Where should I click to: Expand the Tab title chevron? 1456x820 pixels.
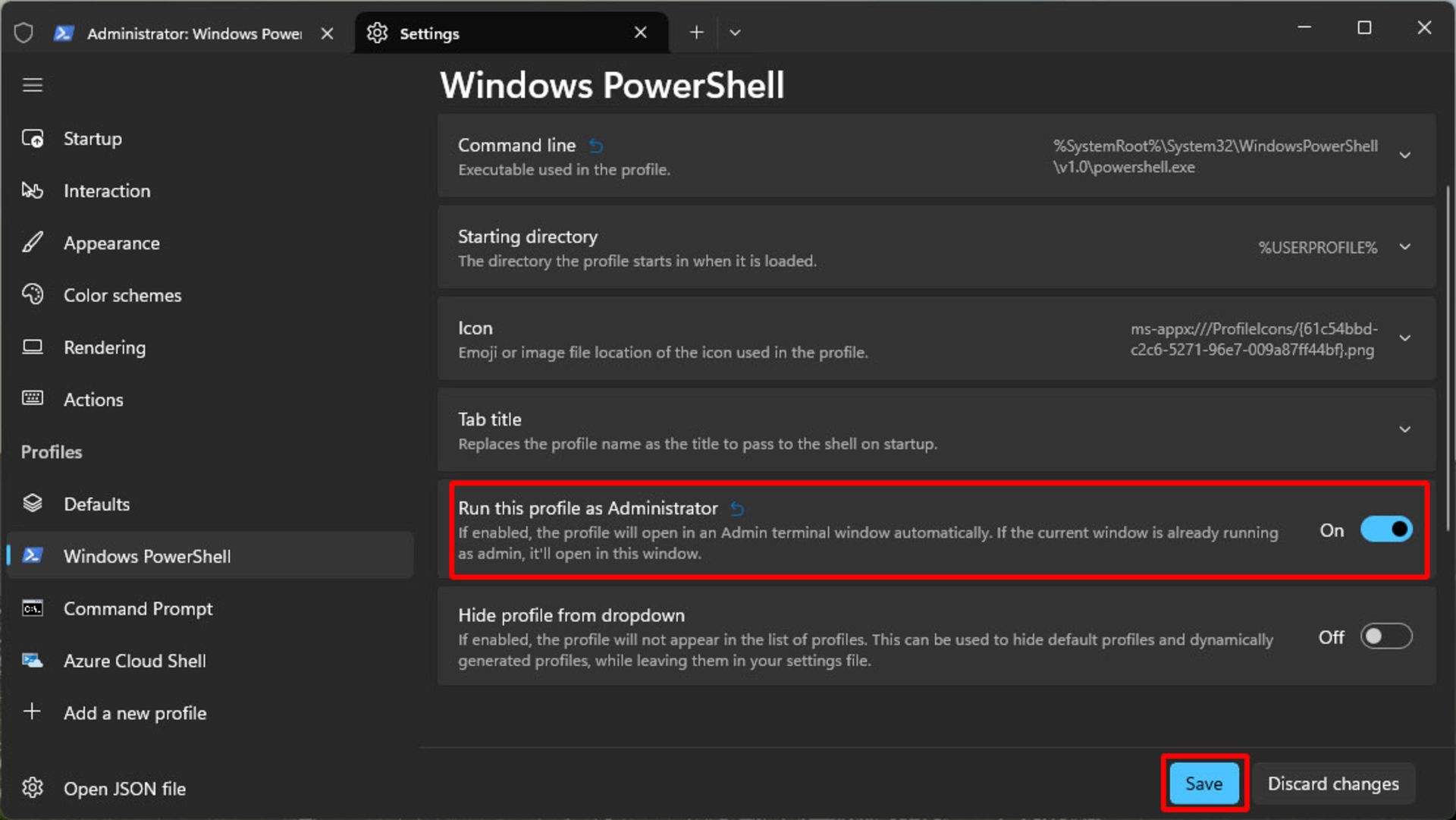click(1405, 429)
